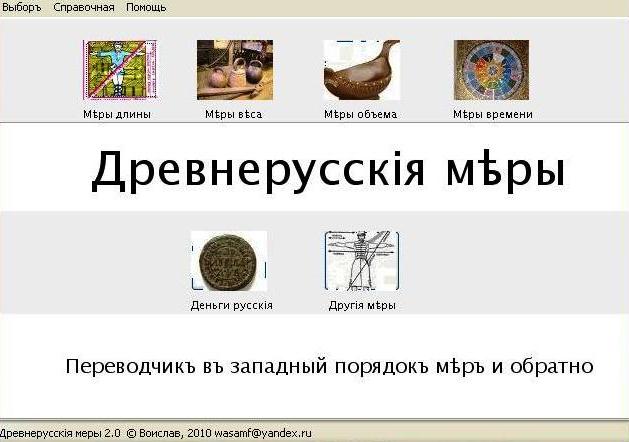Screen dimensions: 629x442
Task: Open the Помощь menu
Action: click(146, 8)
